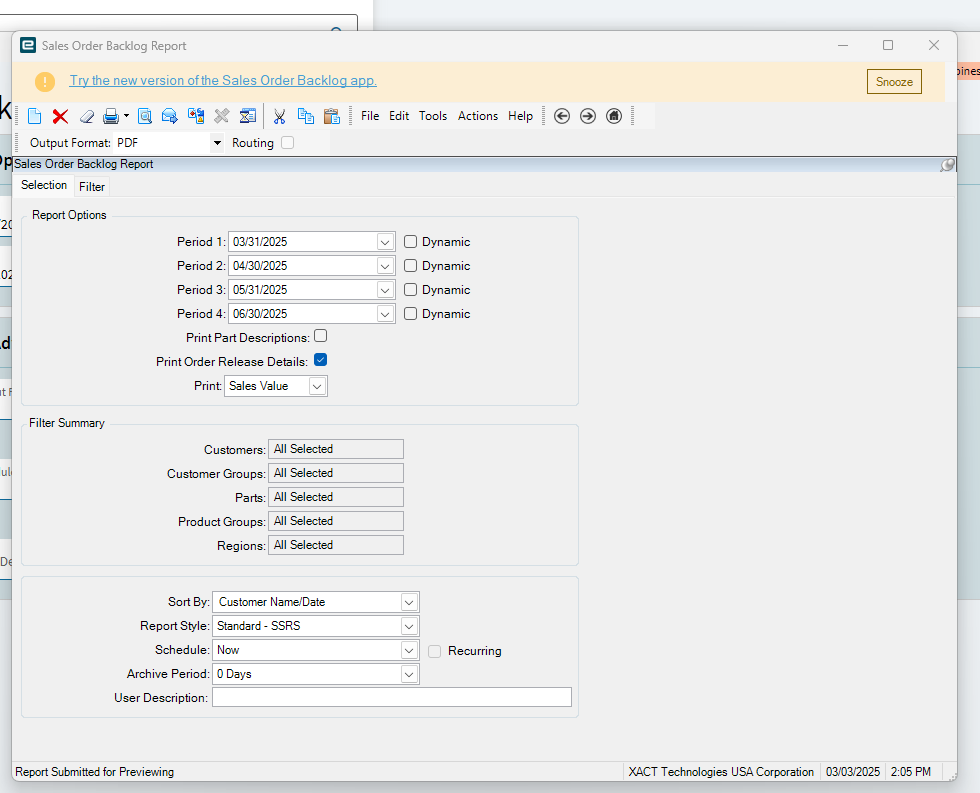Open the Print icon's dropdown arrow
The height and width of the screenshot is (793, 980).
pyautogui.click(x=126, y=116)
